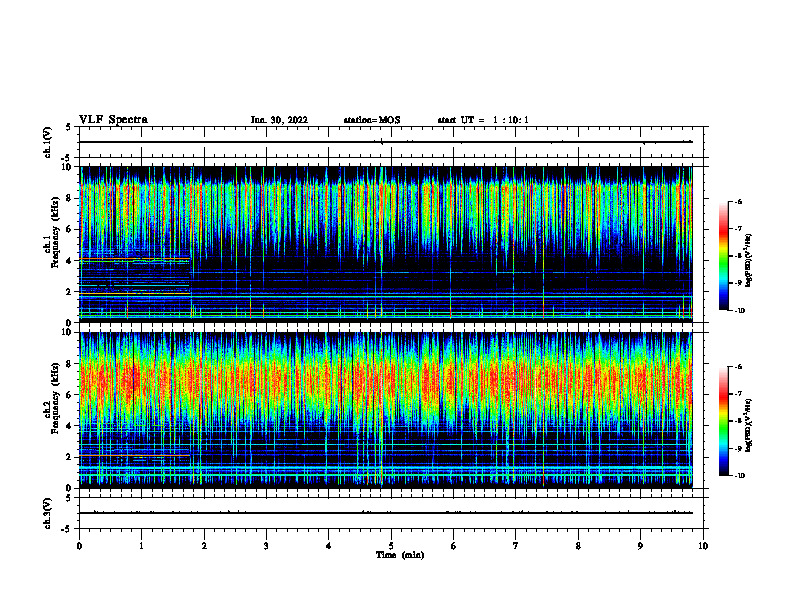Click the "Time (min)" axis title
Screen dimensions: 792x612
point(400,555)
